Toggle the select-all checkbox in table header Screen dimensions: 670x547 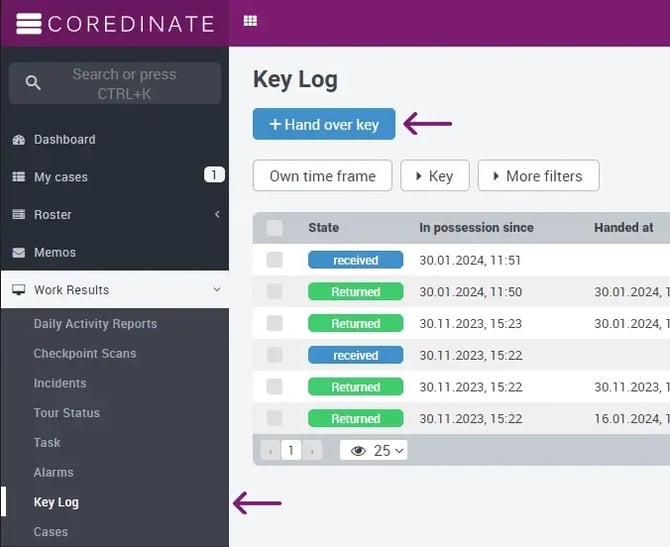pos(274,228)
